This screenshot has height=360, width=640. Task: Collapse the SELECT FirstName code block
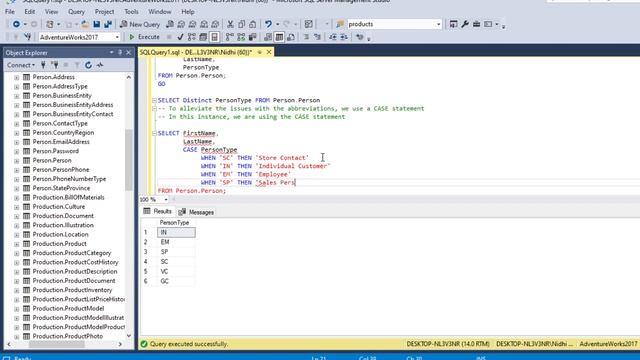pos(154,133)
